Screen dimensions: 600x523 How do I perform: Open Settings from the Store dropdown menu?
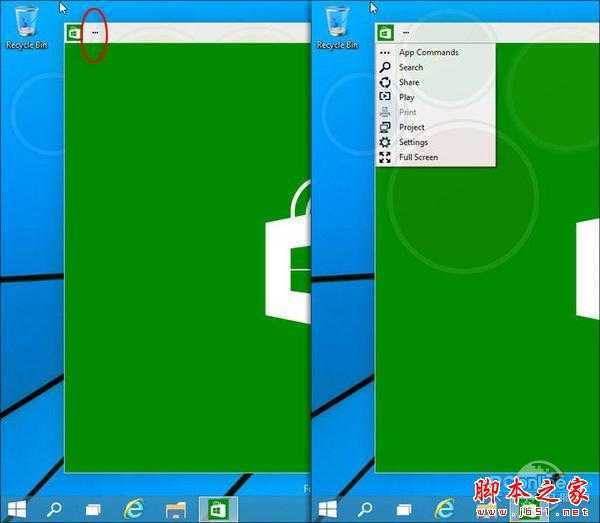pyautogui.click(x=436, y=142)
